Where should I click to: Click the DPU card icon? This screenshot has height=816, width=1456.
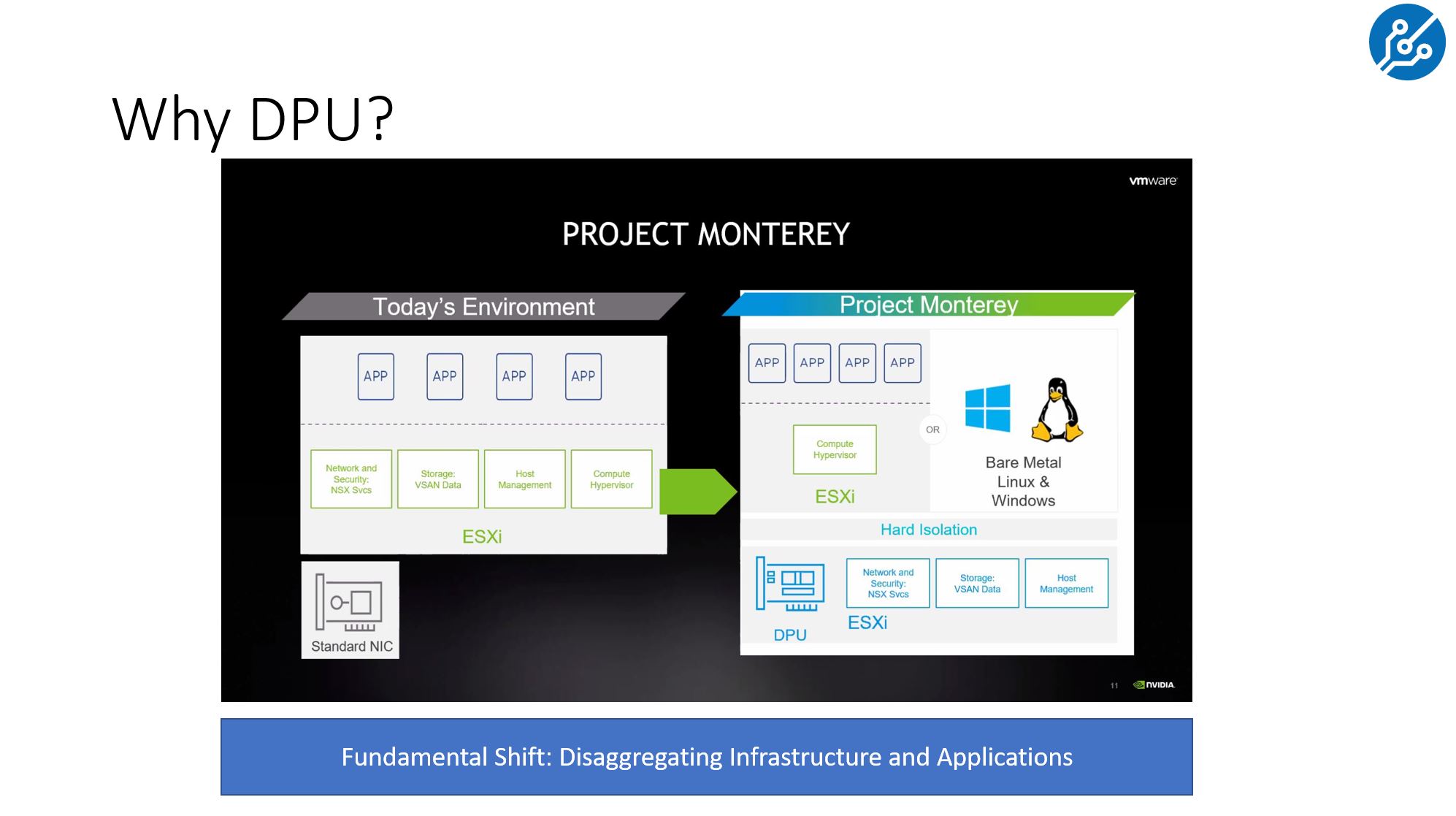790,584
